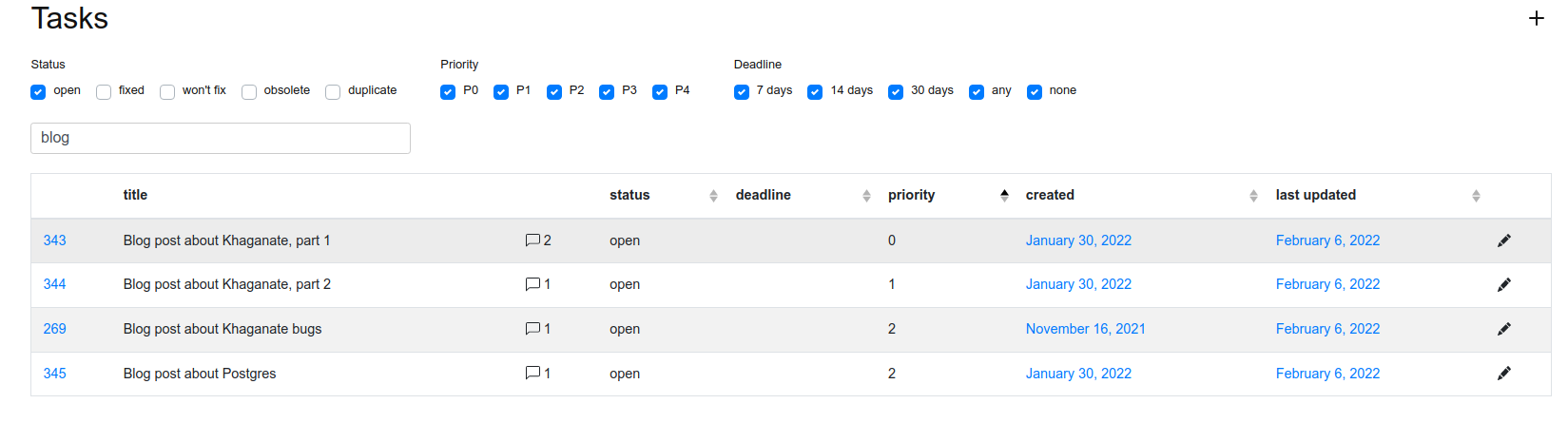Click the pencil icon for Blog post about Postgres
Viewport: 1568px width, 442px height.
click(x=1503, y=373)
